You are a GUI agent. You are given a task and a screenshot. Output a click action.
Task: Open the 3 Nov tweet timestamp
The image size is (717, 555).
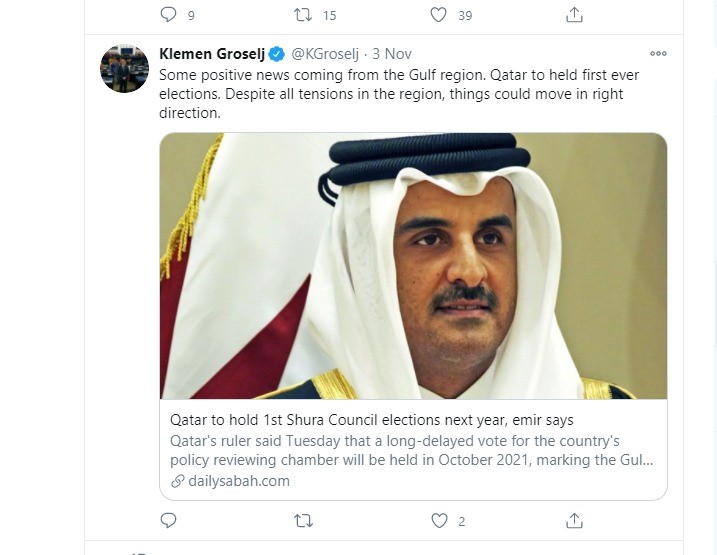[392, 54]
